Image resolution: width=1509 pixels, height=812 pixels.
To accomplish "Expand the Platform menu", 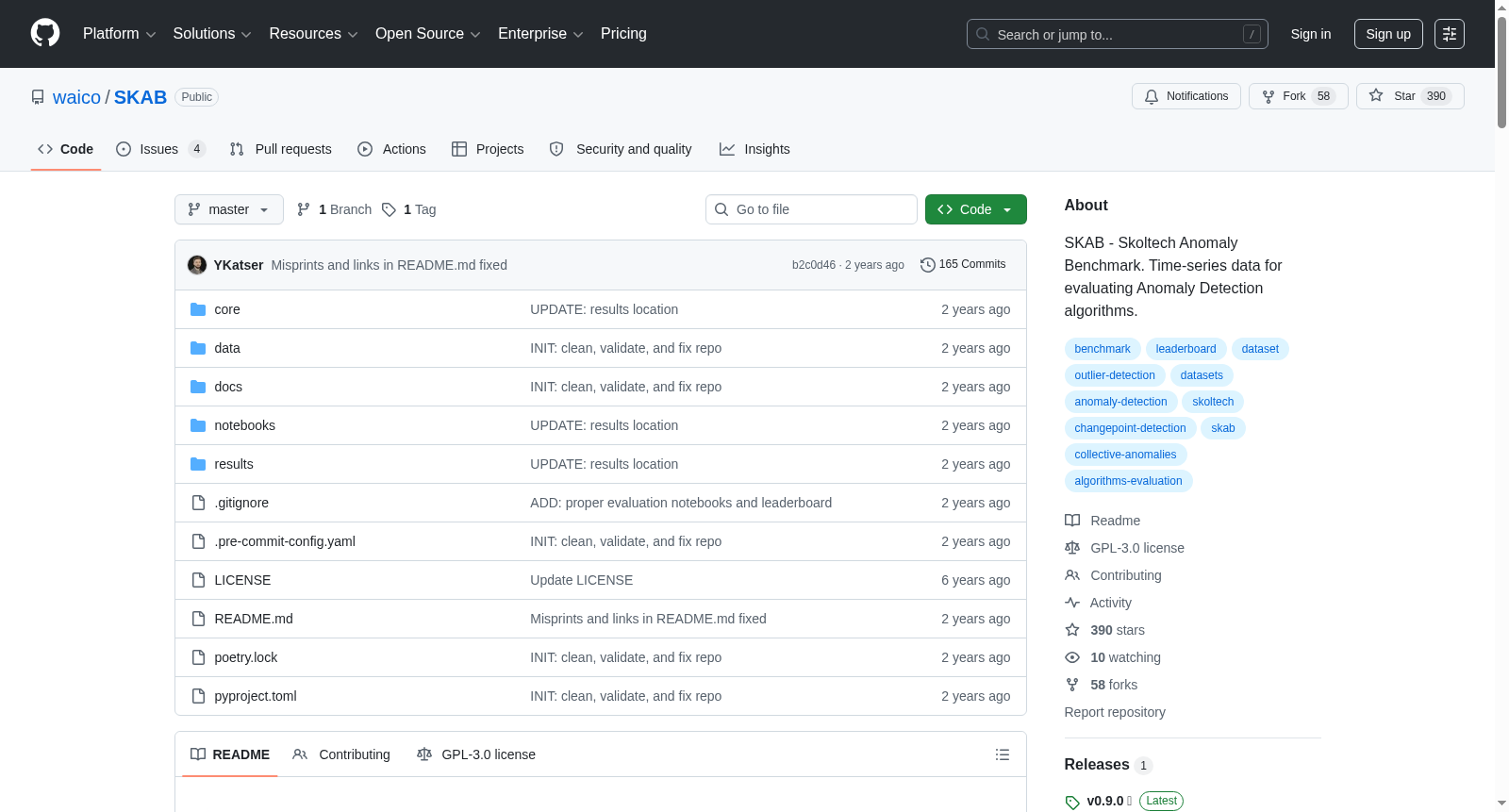I will pyautogui.click(x=119, y=34).
